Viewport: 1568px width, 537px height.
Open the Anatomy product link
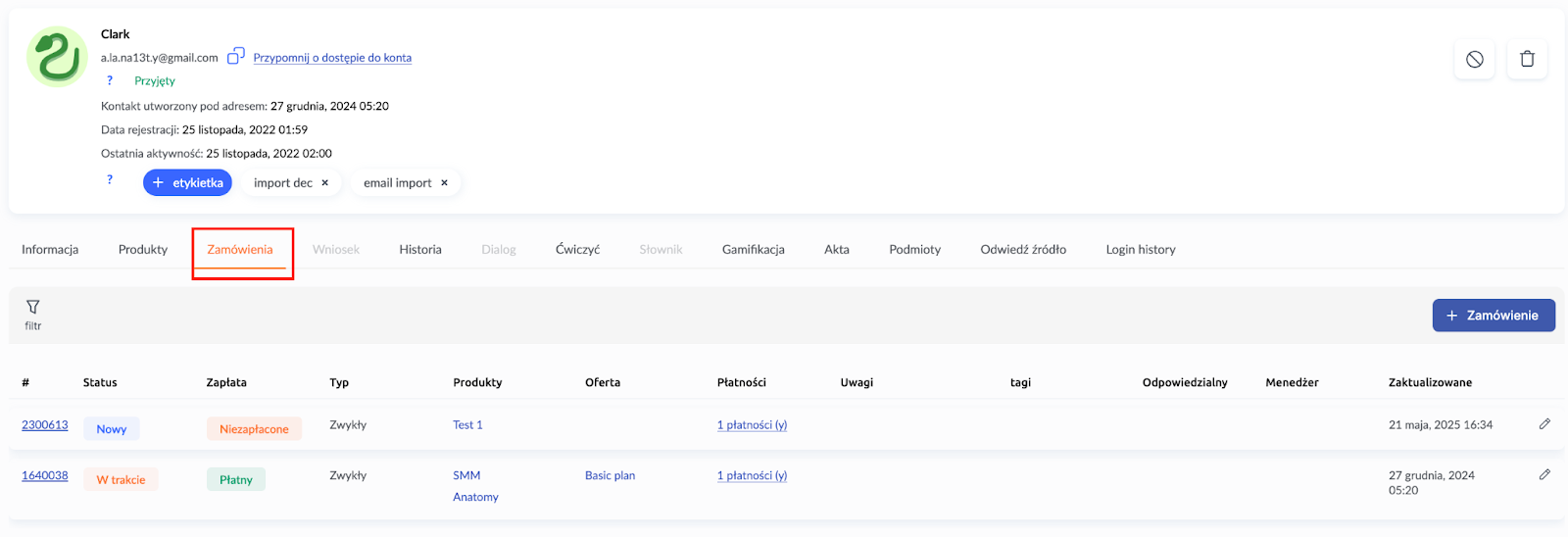pos(475,497)
